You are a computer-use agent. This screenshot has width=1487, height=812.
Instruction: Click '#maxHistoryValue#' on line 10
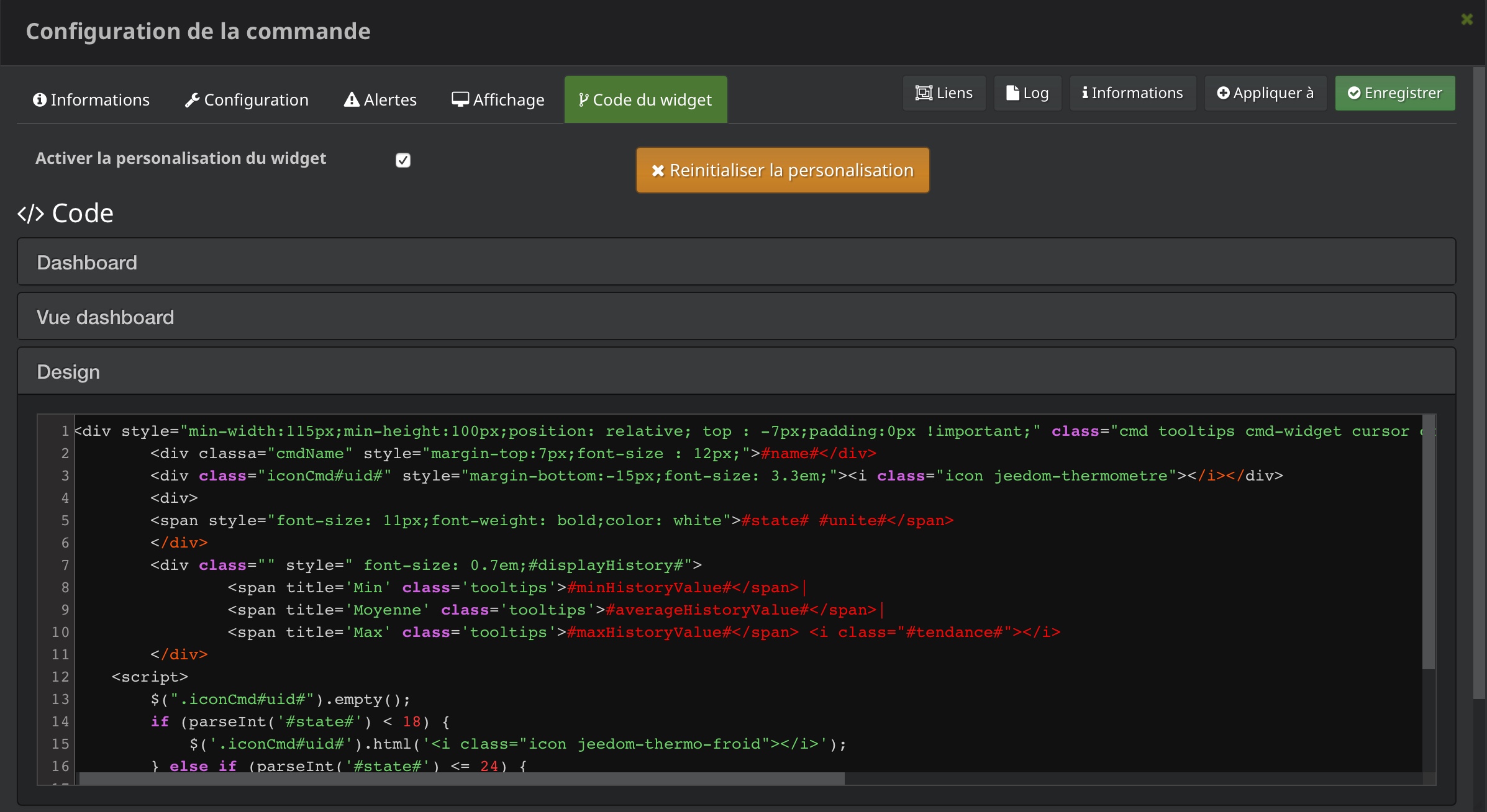click(649, 632)
